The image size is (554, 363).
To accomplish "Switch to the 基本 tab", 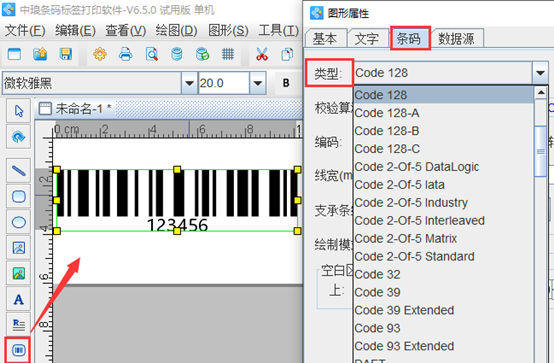I will point(325,39).
